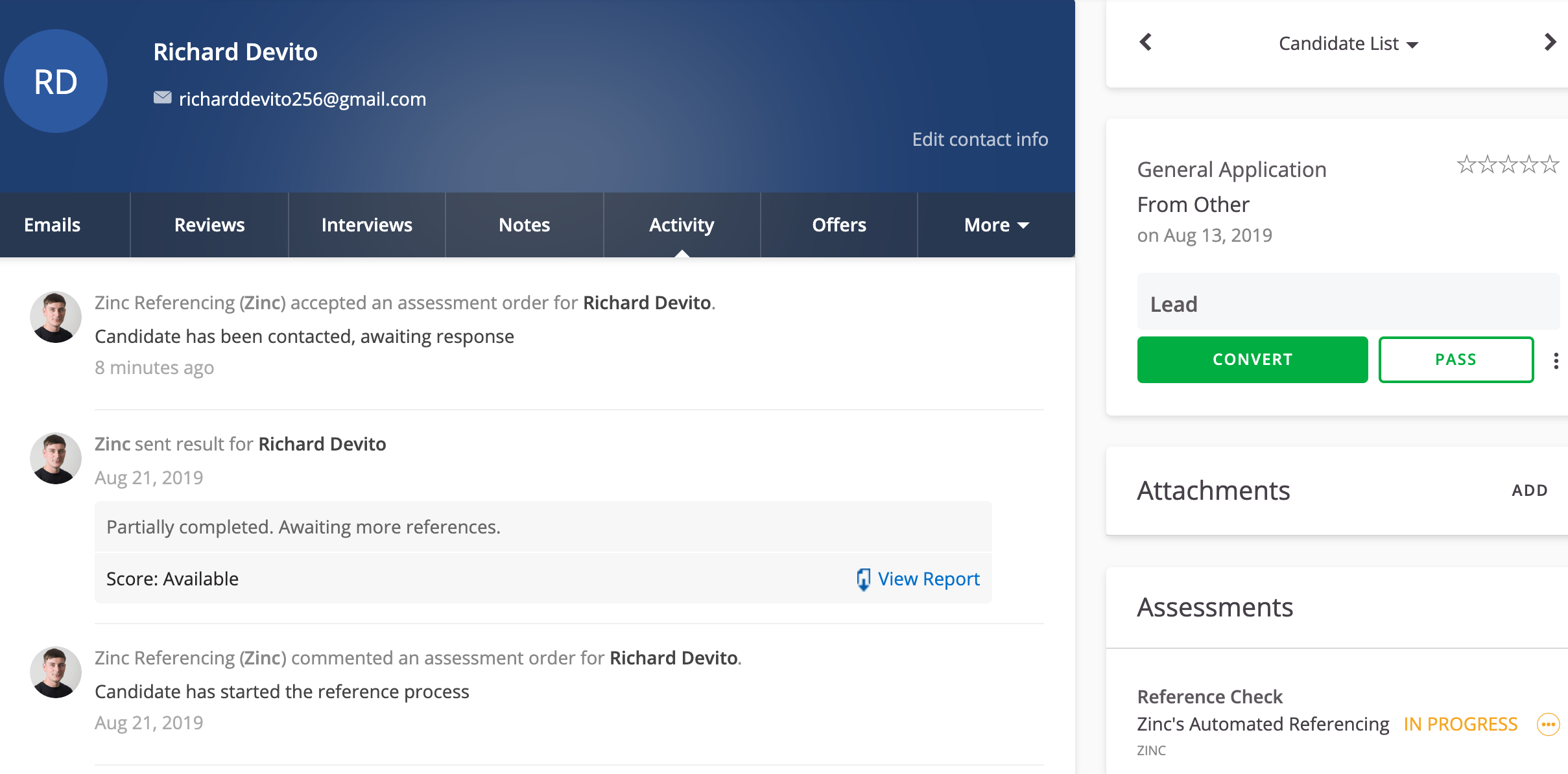Click the email envelope icon
The width and height of the screenshot is (1568, 774).
(162, 98)
